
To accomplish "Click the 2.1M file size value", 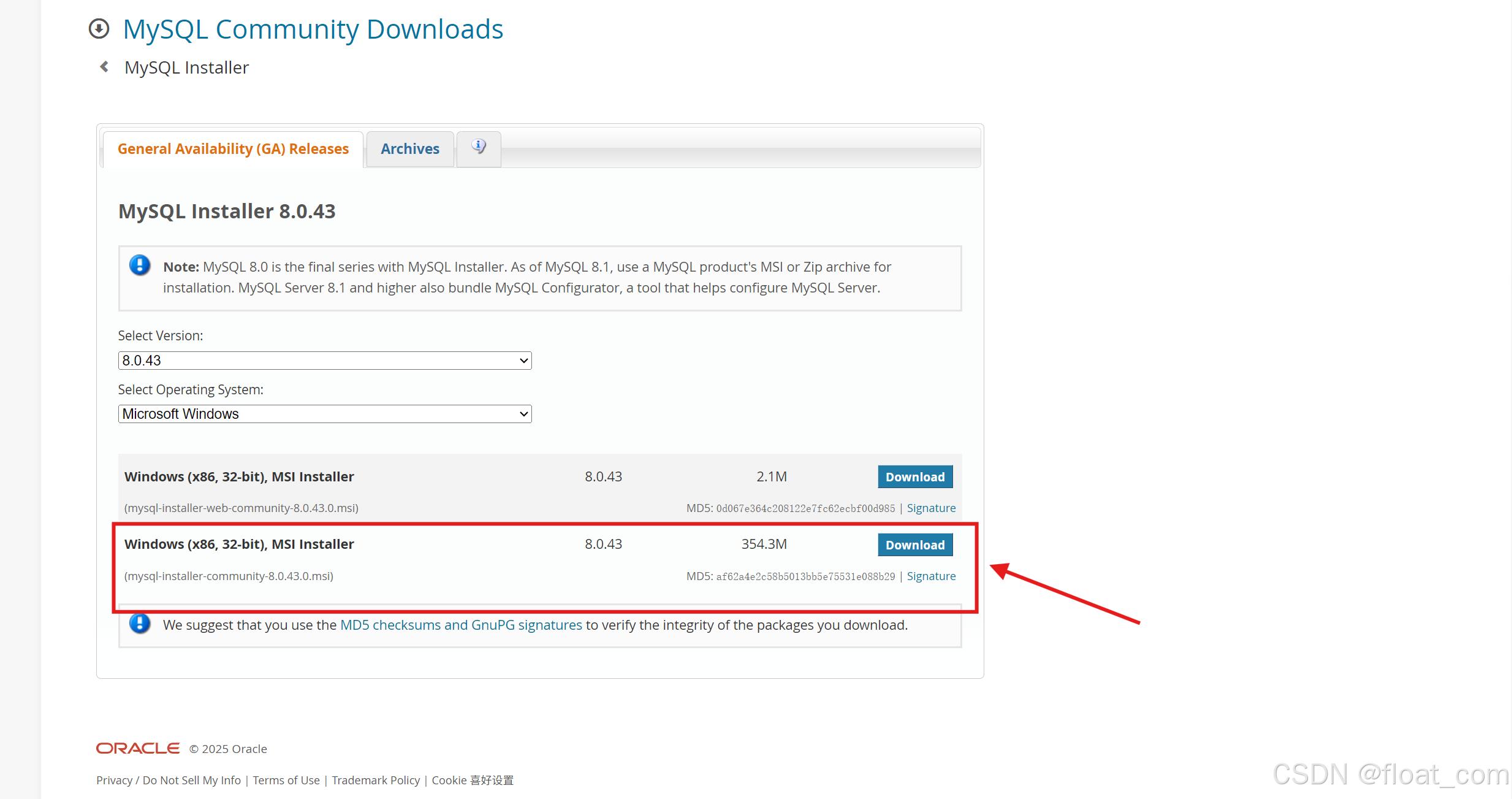I will pyautogui.click(x=772, y=476).
